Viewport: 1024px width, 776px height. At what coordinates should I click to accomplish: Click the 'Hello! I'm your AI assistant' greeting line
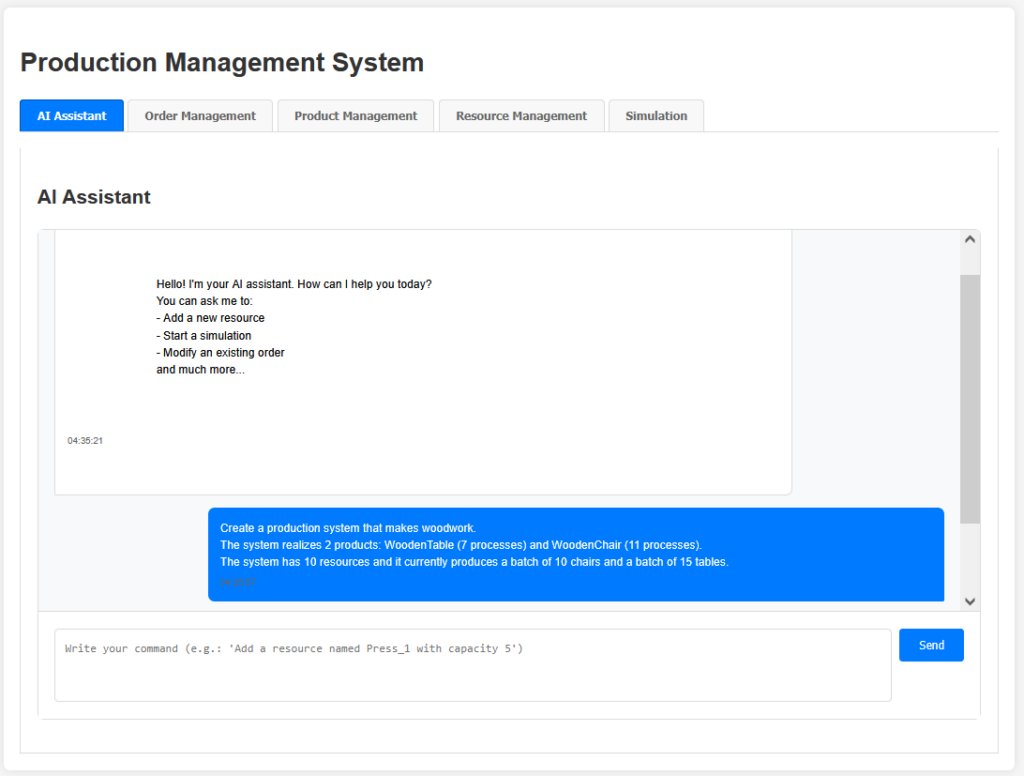click(294, 284)
